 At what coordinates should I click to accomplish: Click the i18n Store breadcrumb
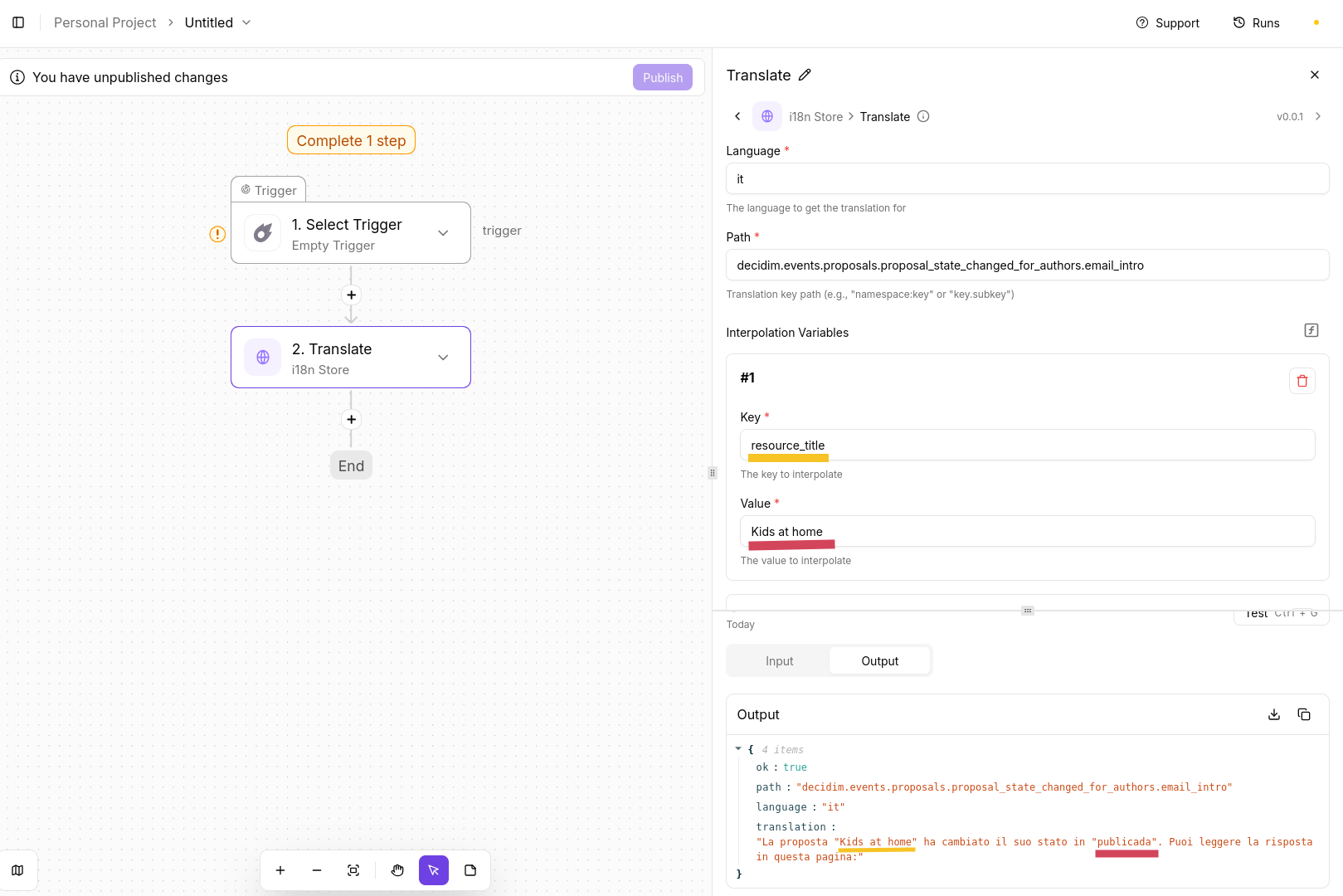coord(815,117)
